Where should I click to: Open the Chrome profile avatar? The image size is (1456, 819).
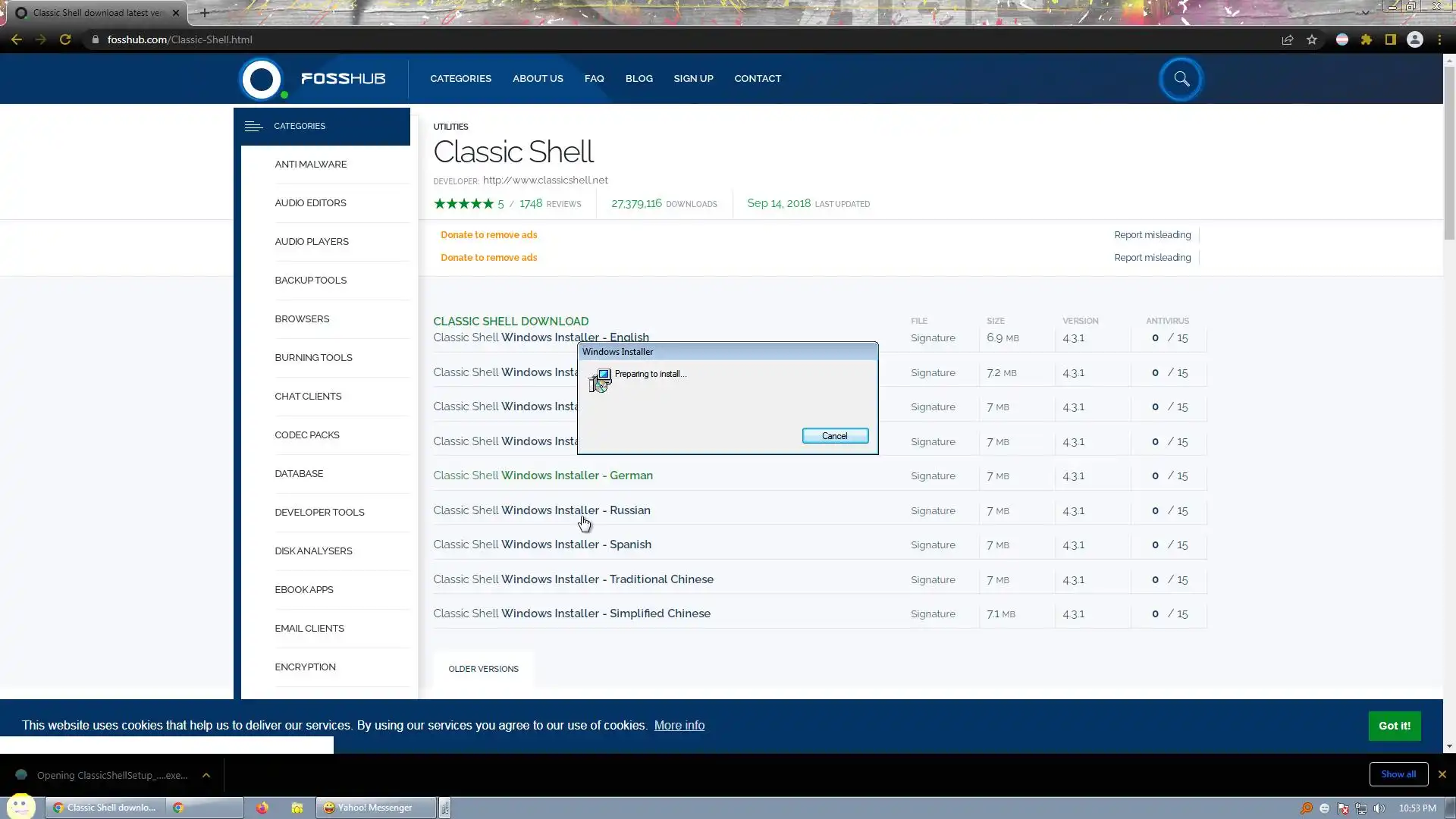tap(1415, 39)
